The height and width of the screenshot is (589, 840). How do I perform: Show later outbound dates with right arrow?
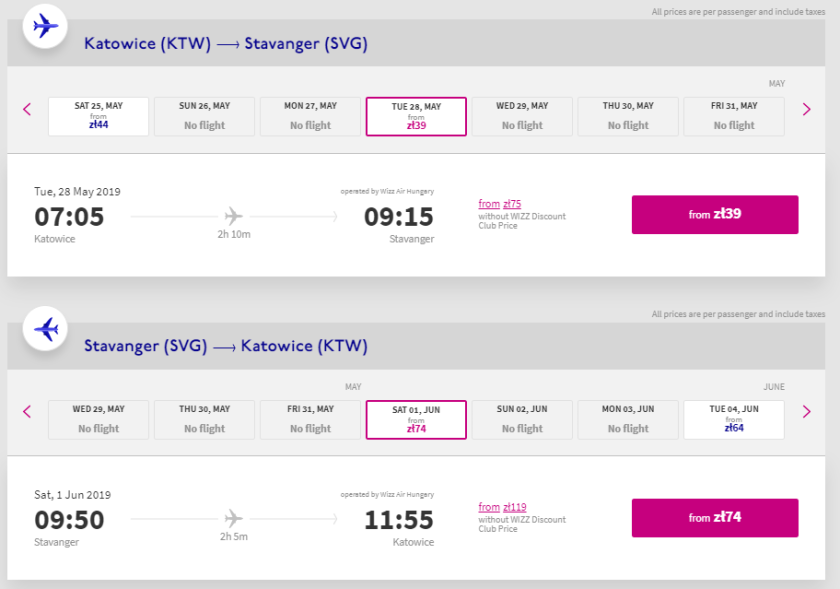coord(806,109)
